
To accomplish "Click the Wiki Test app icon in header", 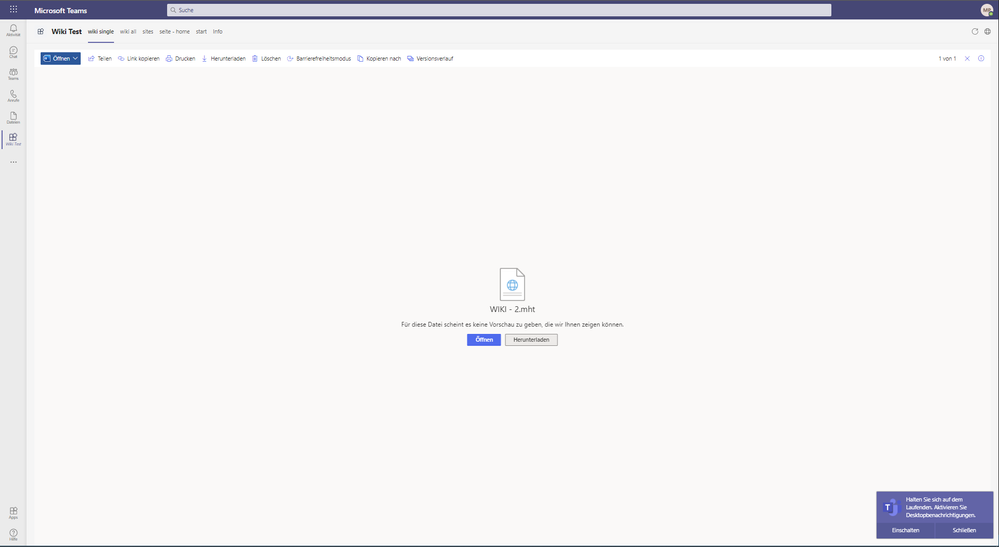I will [x=41, y=31].
